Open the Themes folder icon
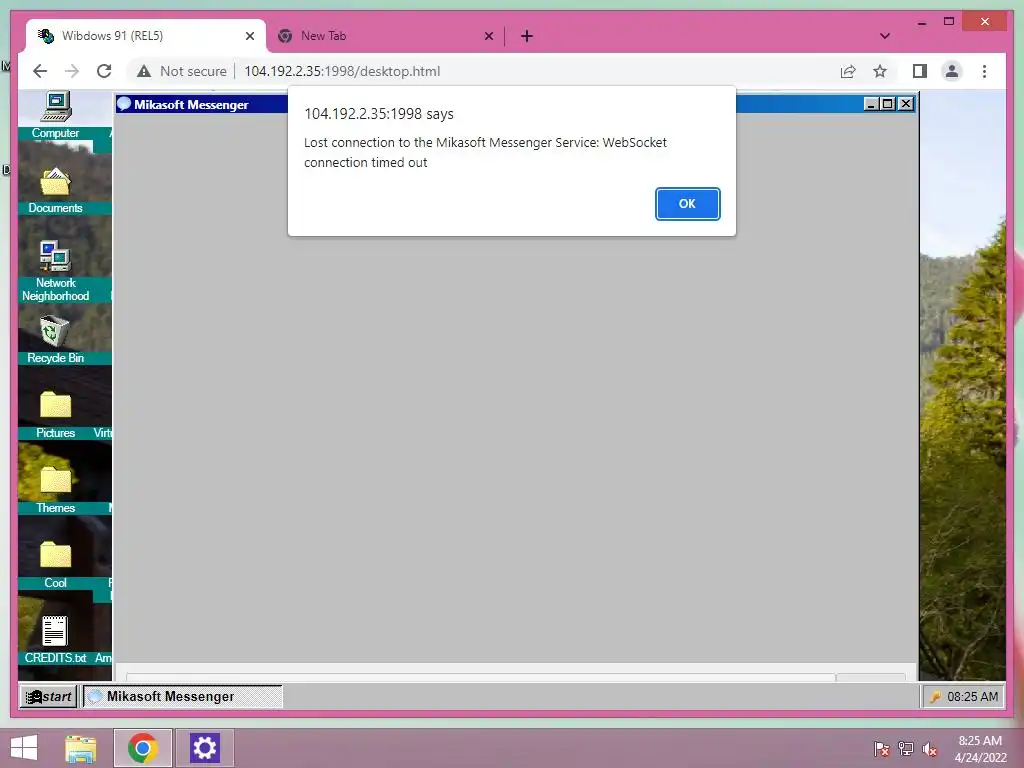This screenshot has width=1024, height=768. [56, 490]
